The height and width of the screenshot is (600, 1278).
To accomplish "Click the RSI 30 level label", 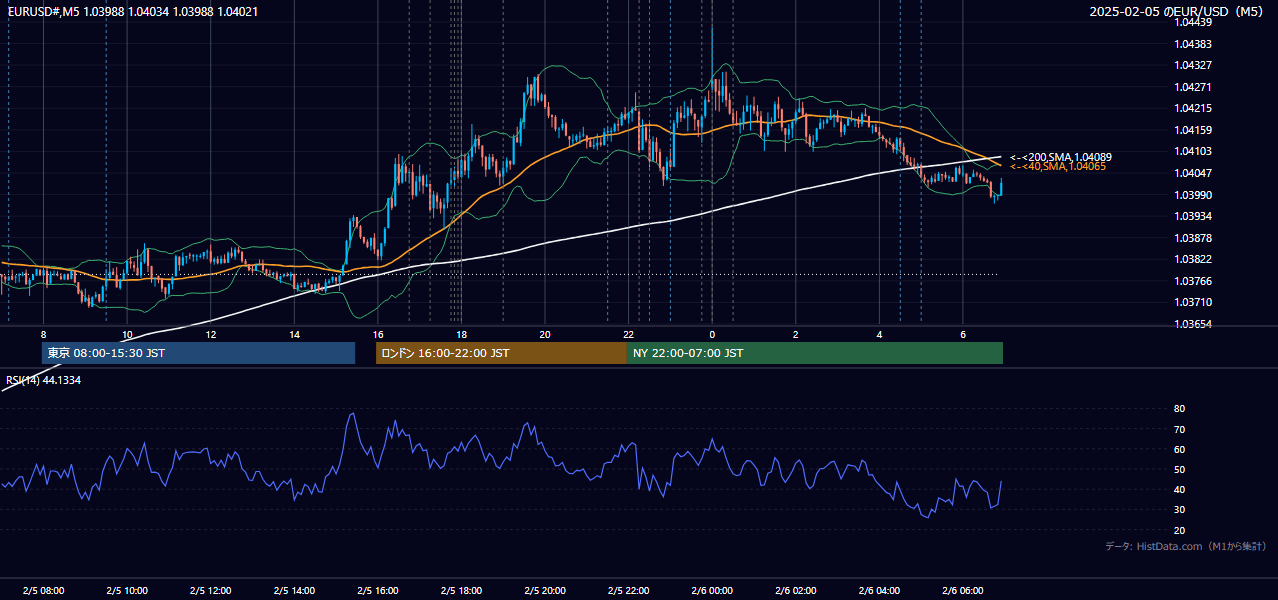I will [1179, 510].
